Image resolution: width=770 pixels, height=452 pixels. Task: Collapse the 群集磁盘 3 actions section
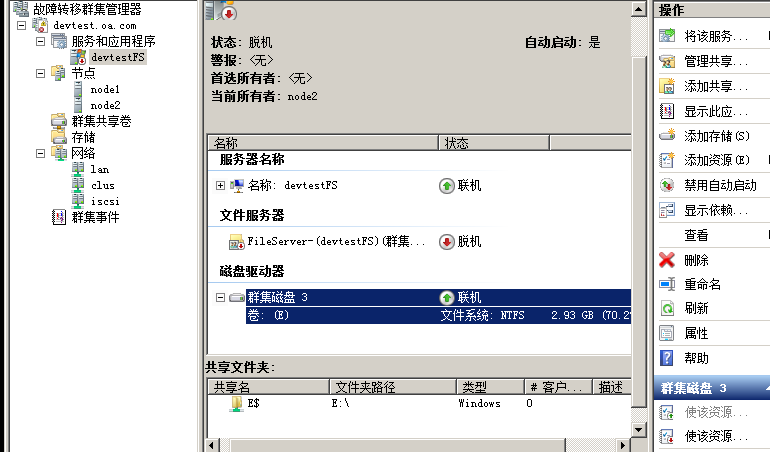point(768,388)
